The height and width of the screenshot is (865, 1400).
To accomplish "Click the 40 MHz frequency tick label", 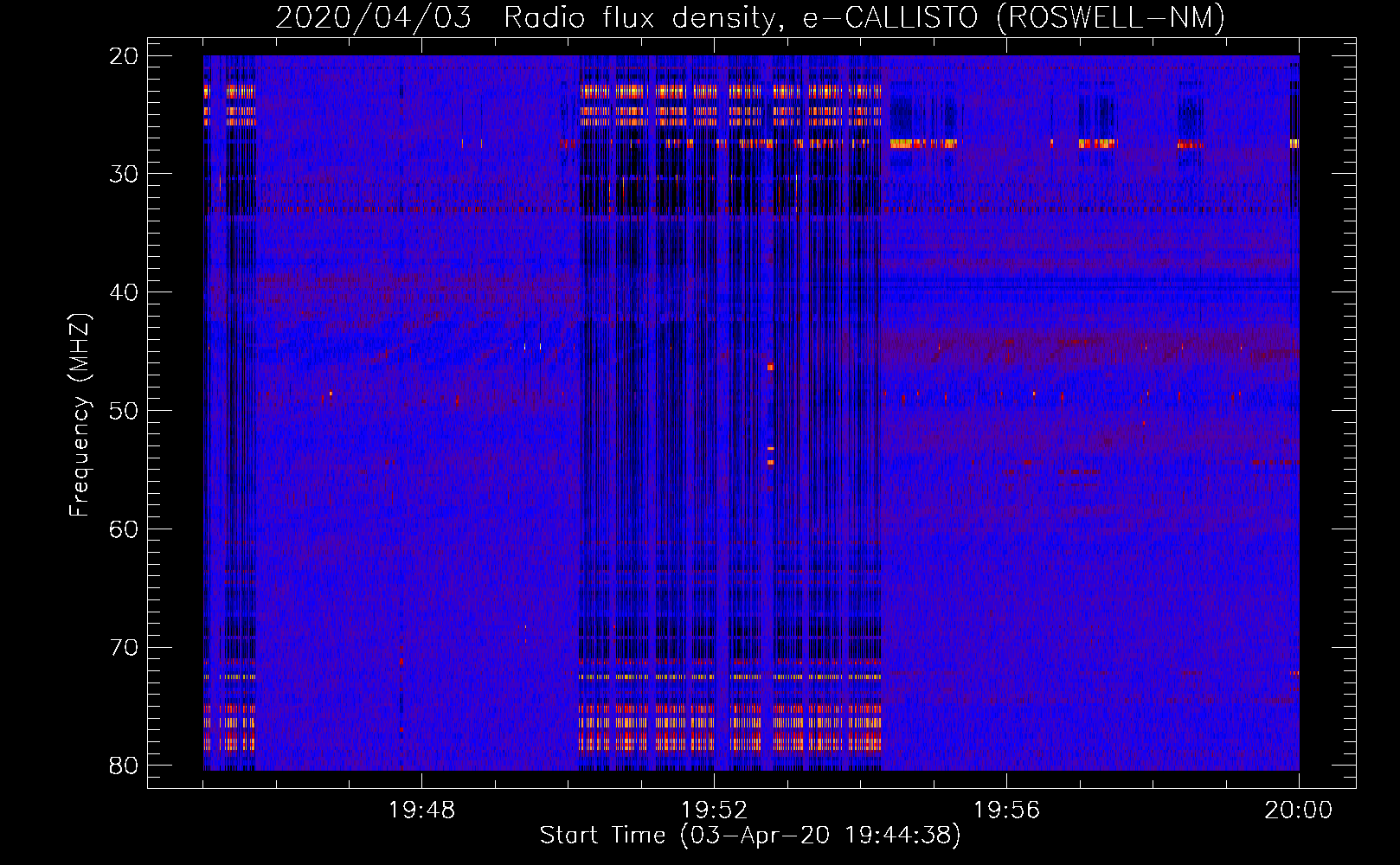I will 124,292.
